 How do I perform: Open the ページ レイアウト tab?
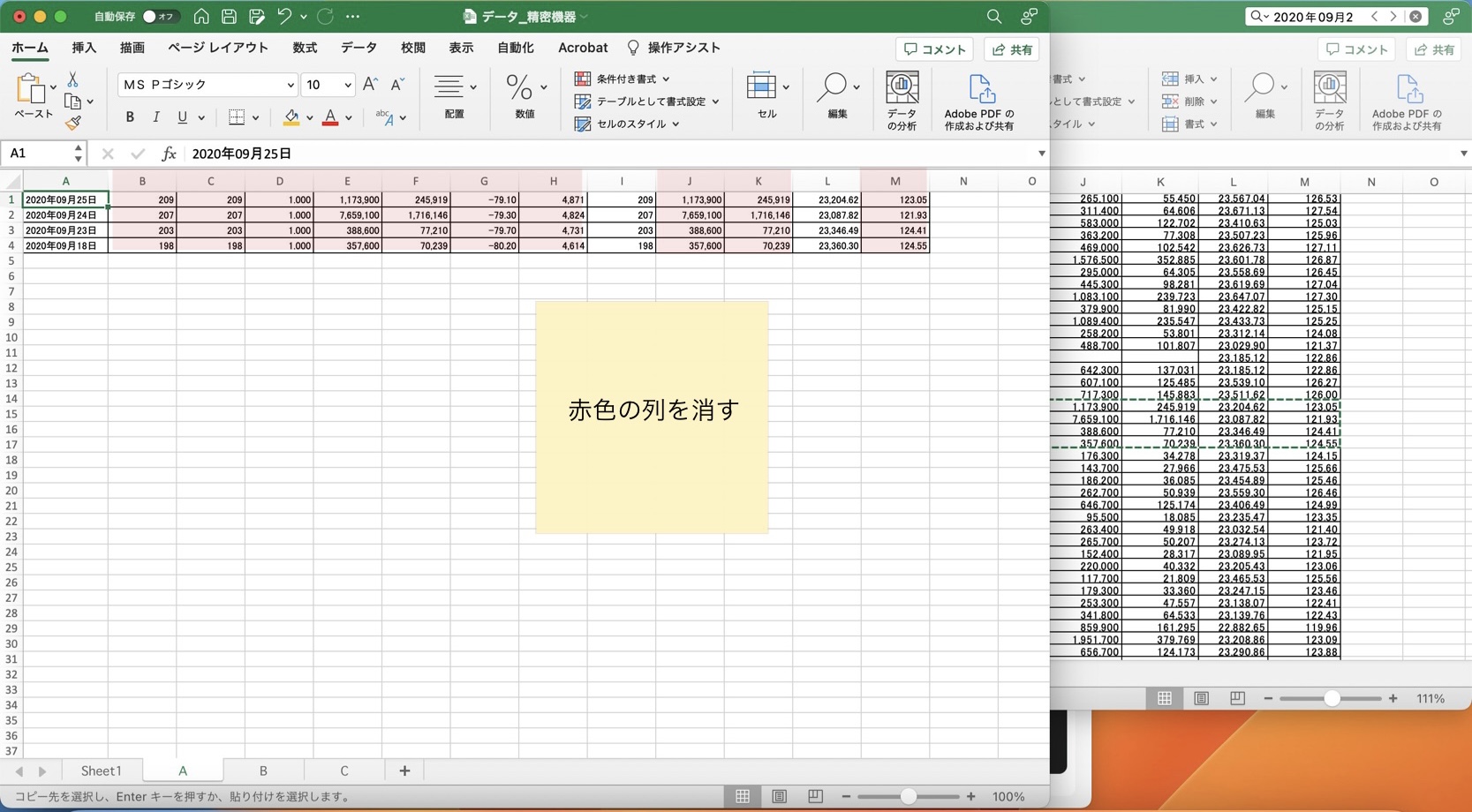tap(218, 48)
